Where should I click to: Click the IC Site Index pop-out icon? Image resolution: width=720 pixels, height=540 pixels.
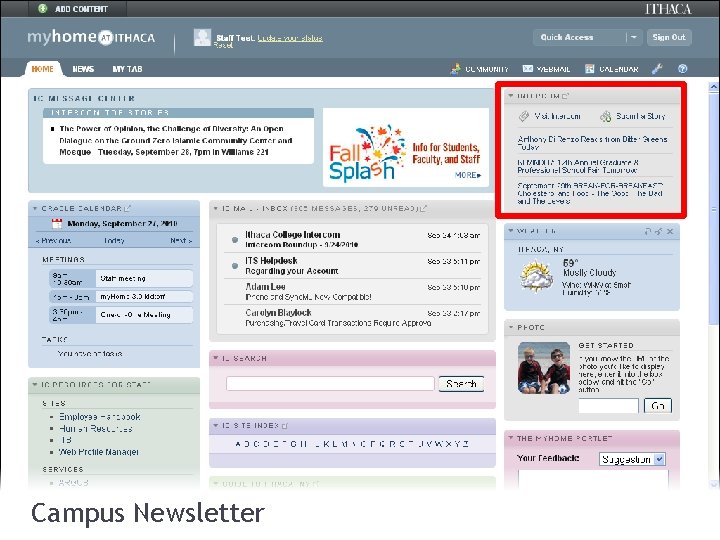point(285,426)
